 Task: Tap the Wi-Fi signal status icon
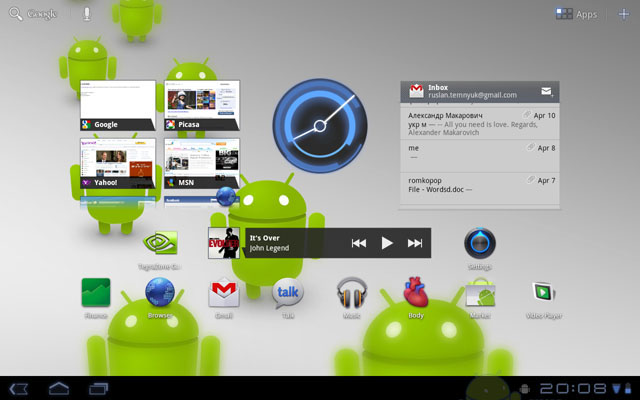(x=616, y=388)
